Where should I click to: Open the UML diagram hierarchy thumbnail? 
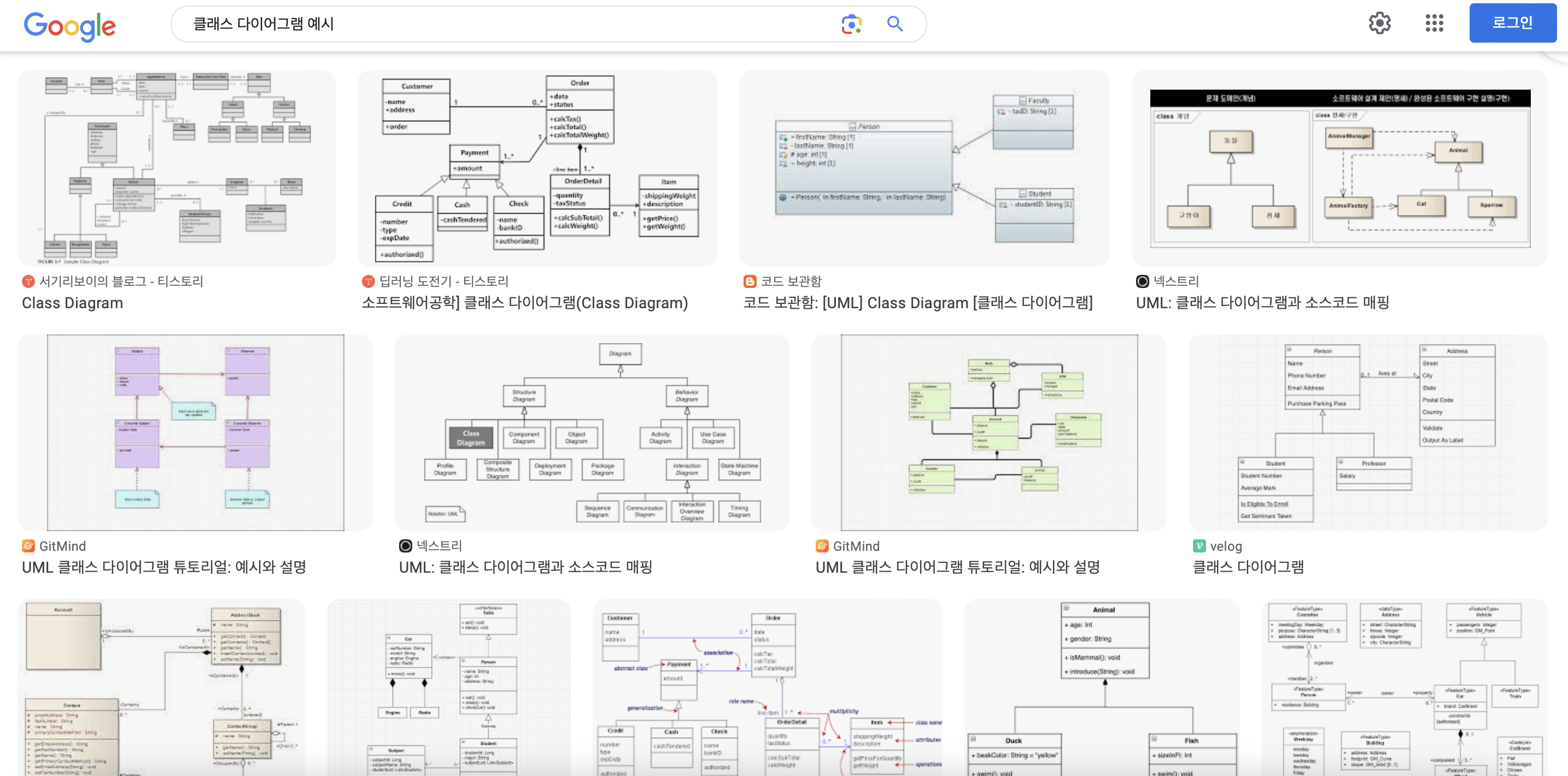pos(592,432)
